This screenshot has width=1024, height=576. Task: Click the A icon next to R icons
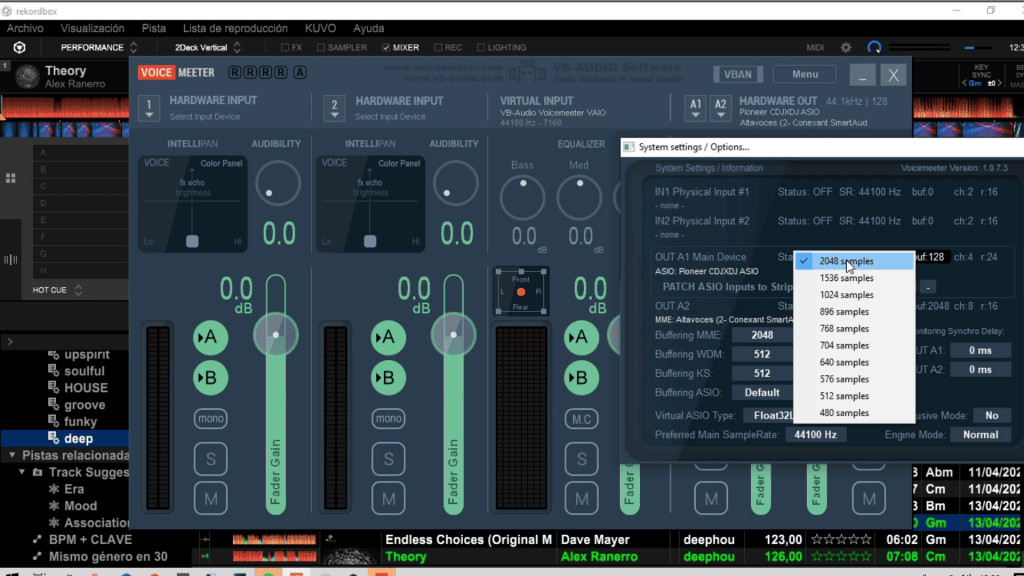click(300, 72)
